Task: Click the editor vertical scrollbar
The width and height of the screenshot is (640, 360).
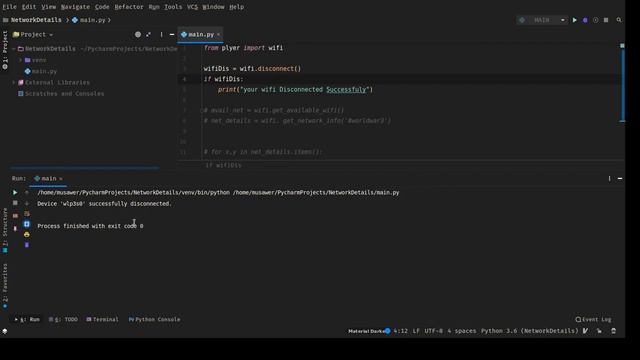Action: point(622,86)
